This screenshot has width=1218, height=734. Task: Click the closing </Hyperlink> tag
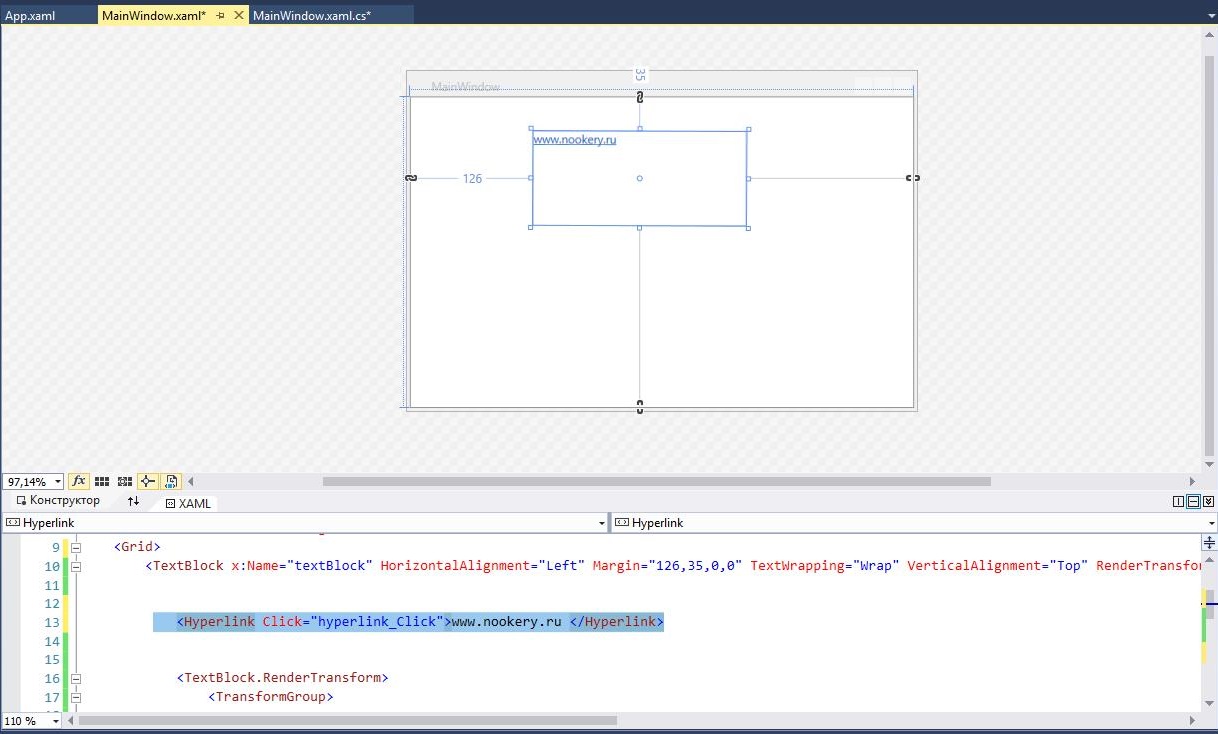click(617, 622)
